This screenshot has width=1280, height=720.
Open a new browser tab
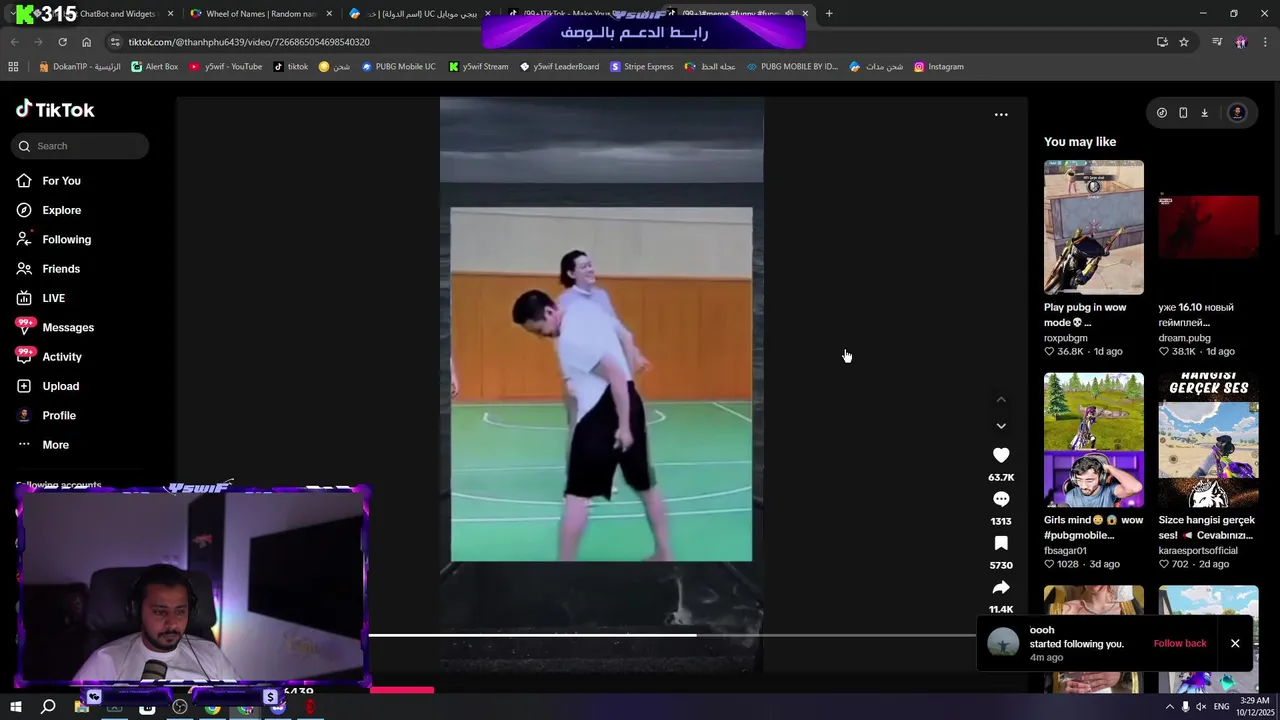tap(829, 14)
